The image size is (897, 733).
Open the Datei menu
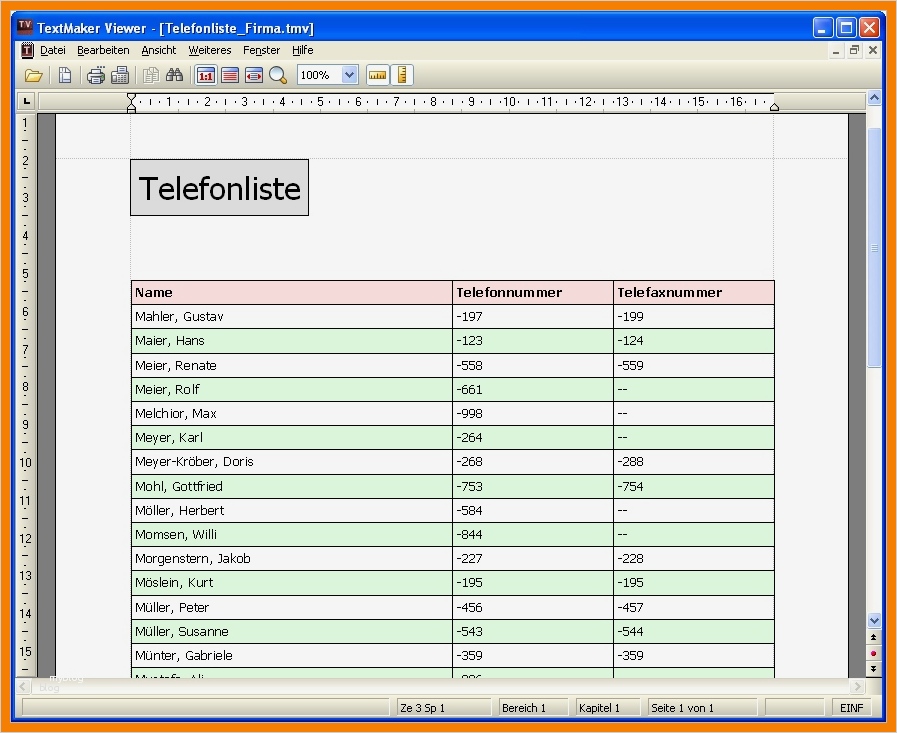(52, 50)
